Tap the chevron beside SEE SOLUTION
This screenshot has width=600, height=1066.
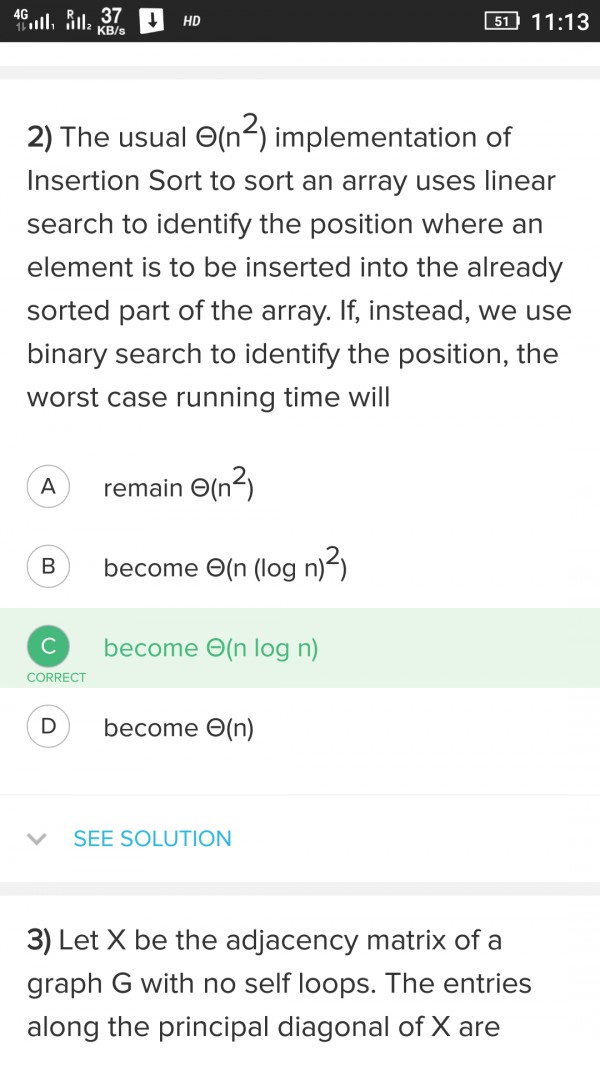(x=37, y=839)
